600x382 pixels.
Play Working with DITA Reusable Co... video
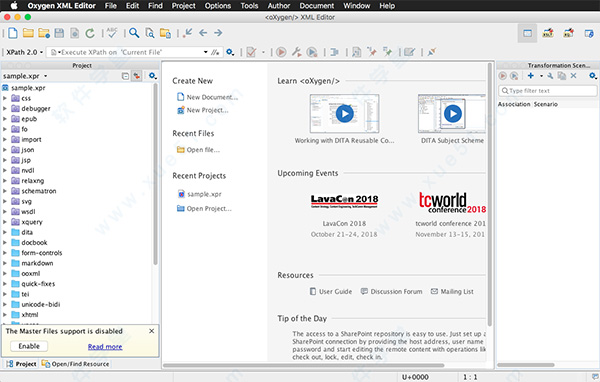344,114
